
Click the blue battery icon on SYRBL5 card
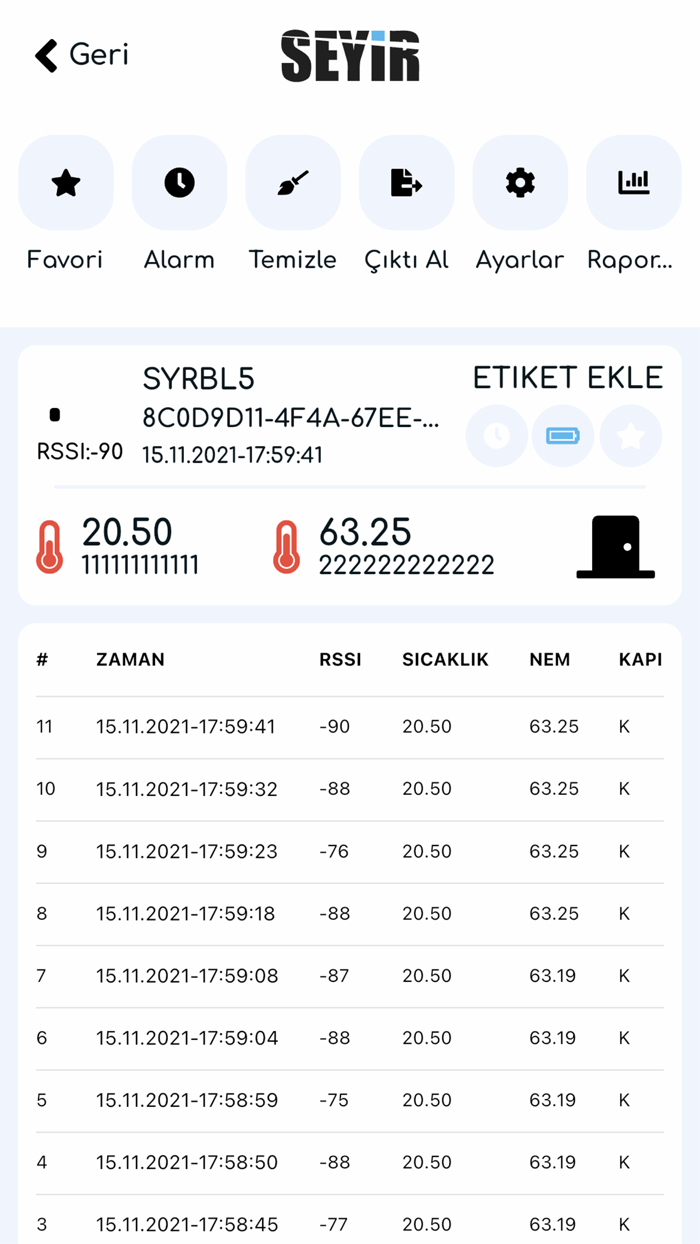563,436
